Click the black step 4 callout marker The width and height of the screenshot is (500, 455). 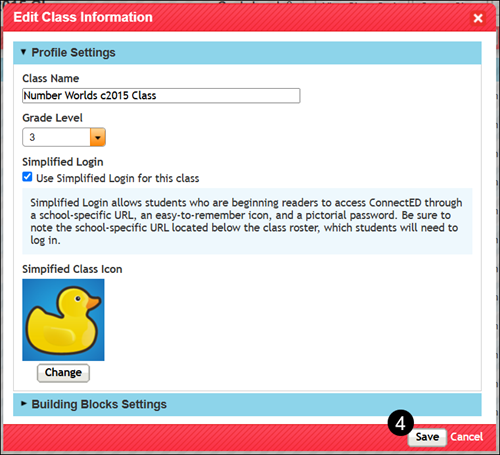(401, 423)
